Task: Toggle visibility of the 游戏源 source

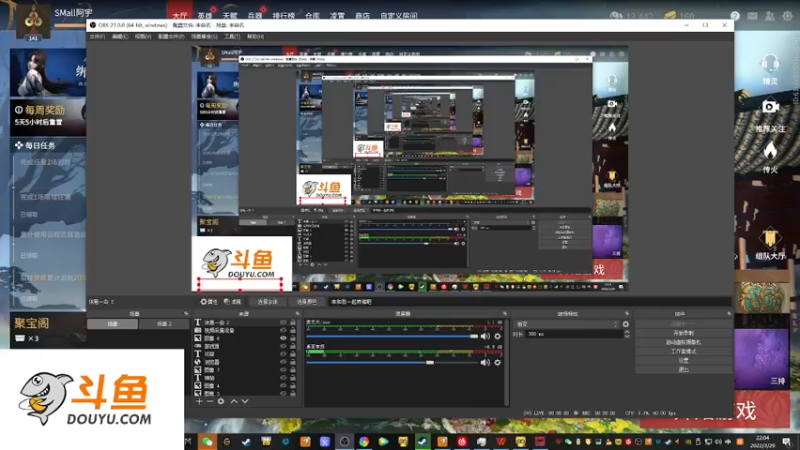Action: (283, 346)
